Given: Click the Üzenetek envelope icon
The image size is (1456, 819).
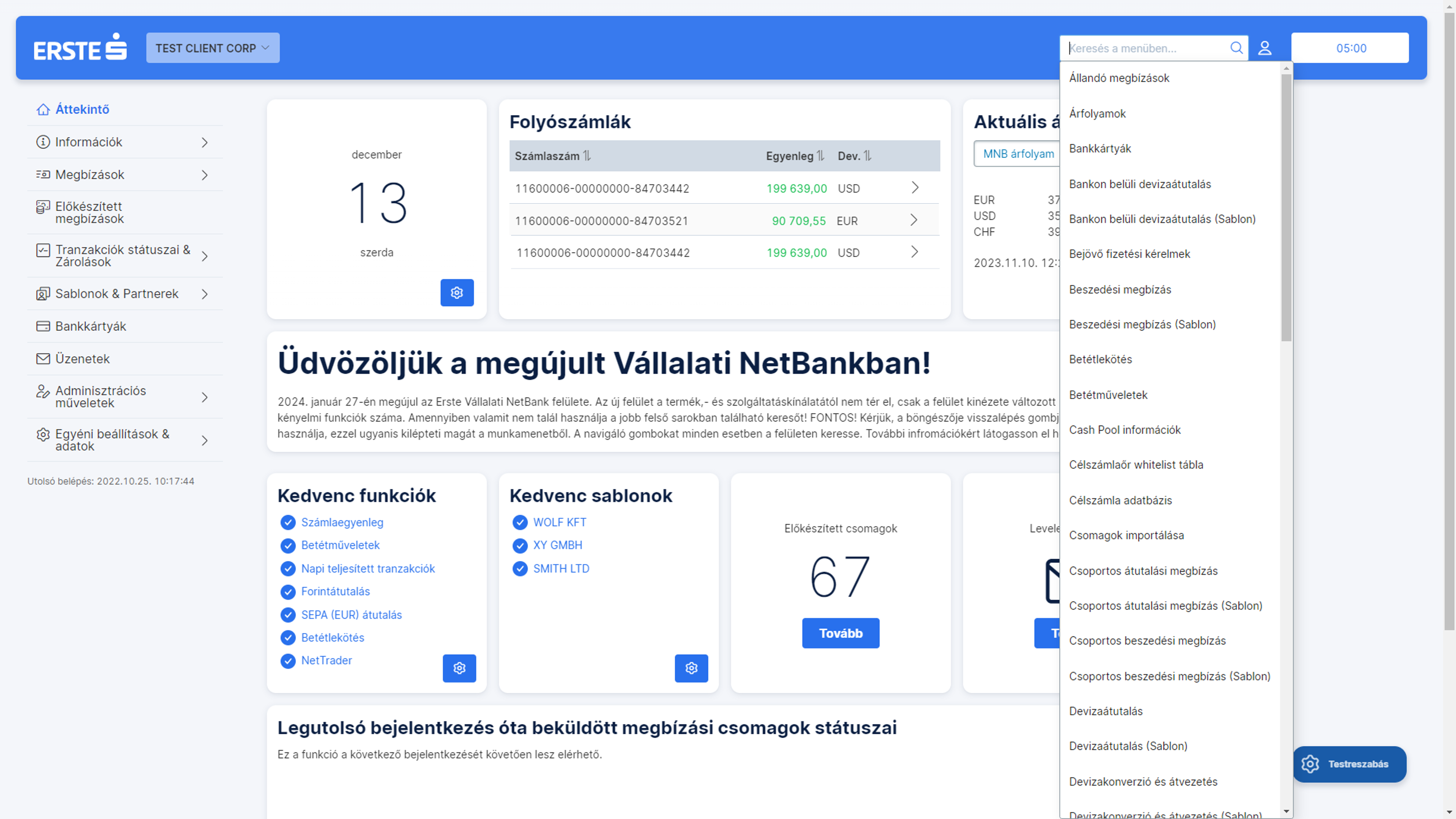Looking at the screenshot, I should click(x=43, y=359).
